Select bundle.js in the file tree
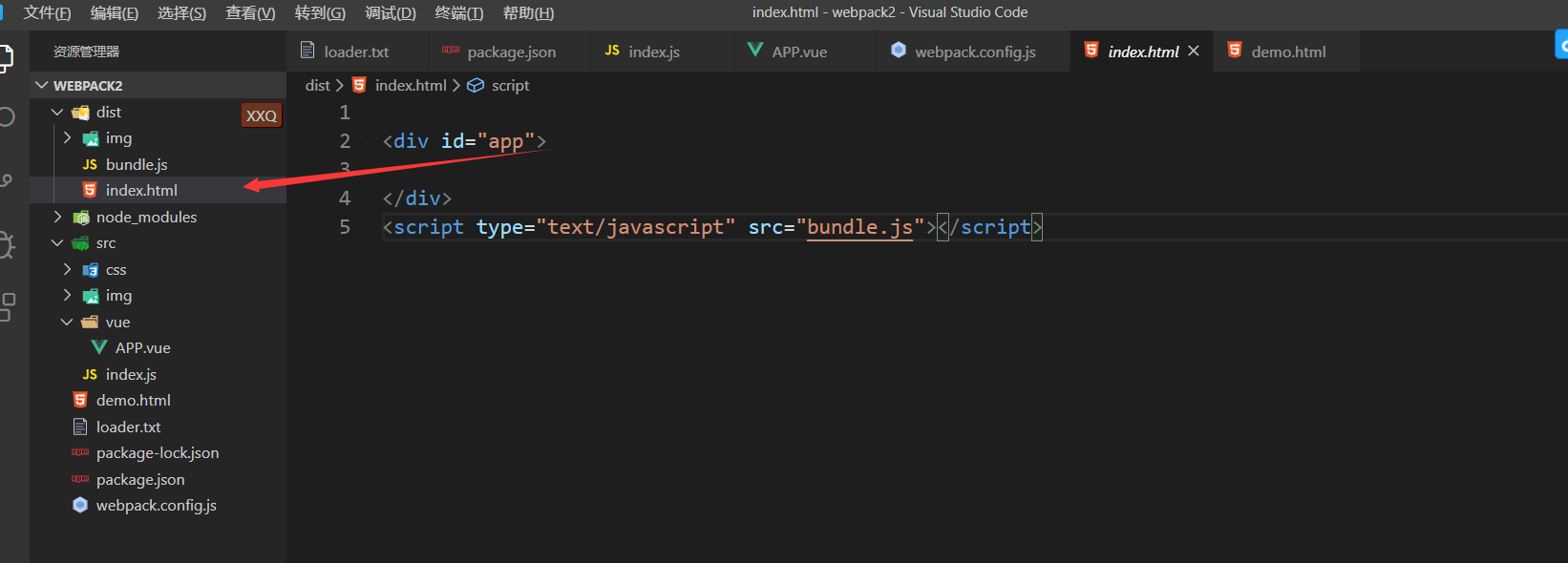Viewport: 1568px width, 563px height. coord(137,164)
